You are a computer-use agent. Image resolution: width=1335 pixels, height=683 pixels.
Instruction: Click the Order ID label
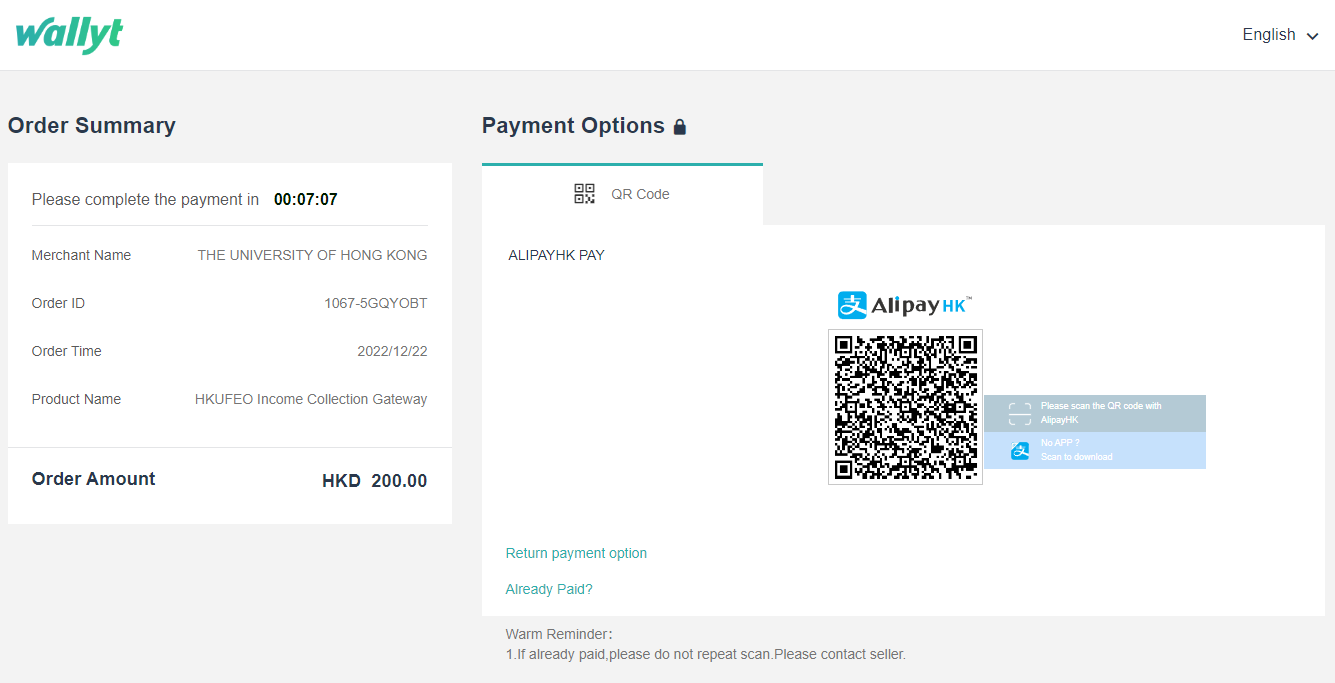(x=58, y=303)
